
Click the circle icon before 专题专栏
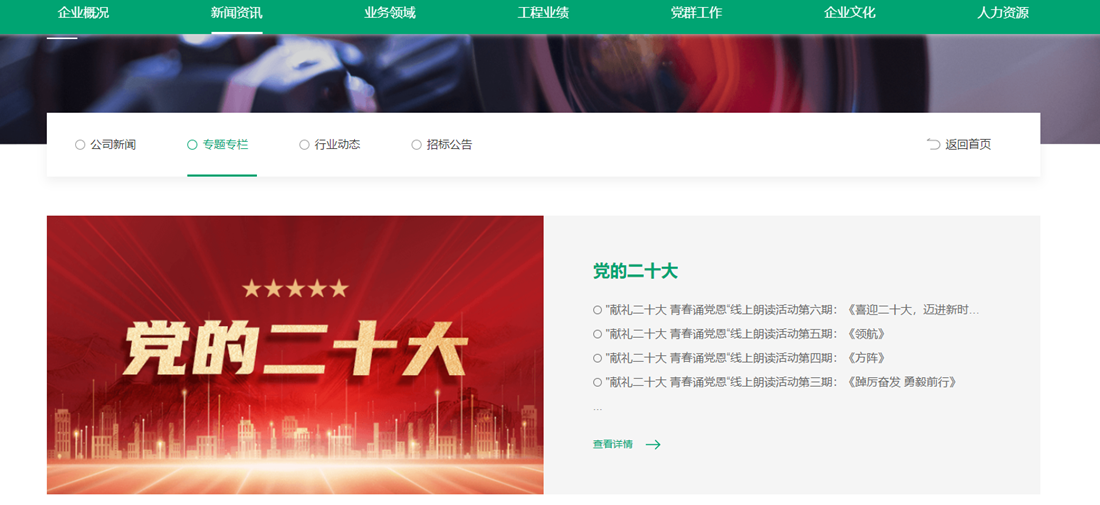tap(192, 144)
